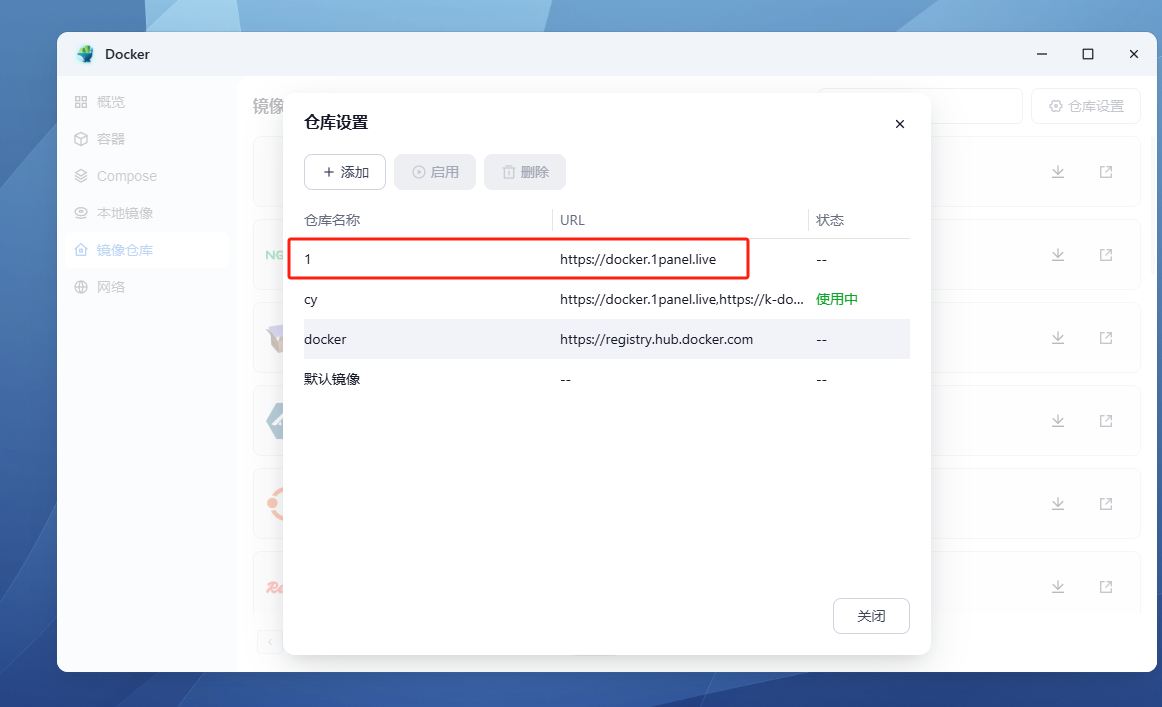Click the 删除 delete button
The width and height of the screenshot is (1162, 707).
coord(525,172)
